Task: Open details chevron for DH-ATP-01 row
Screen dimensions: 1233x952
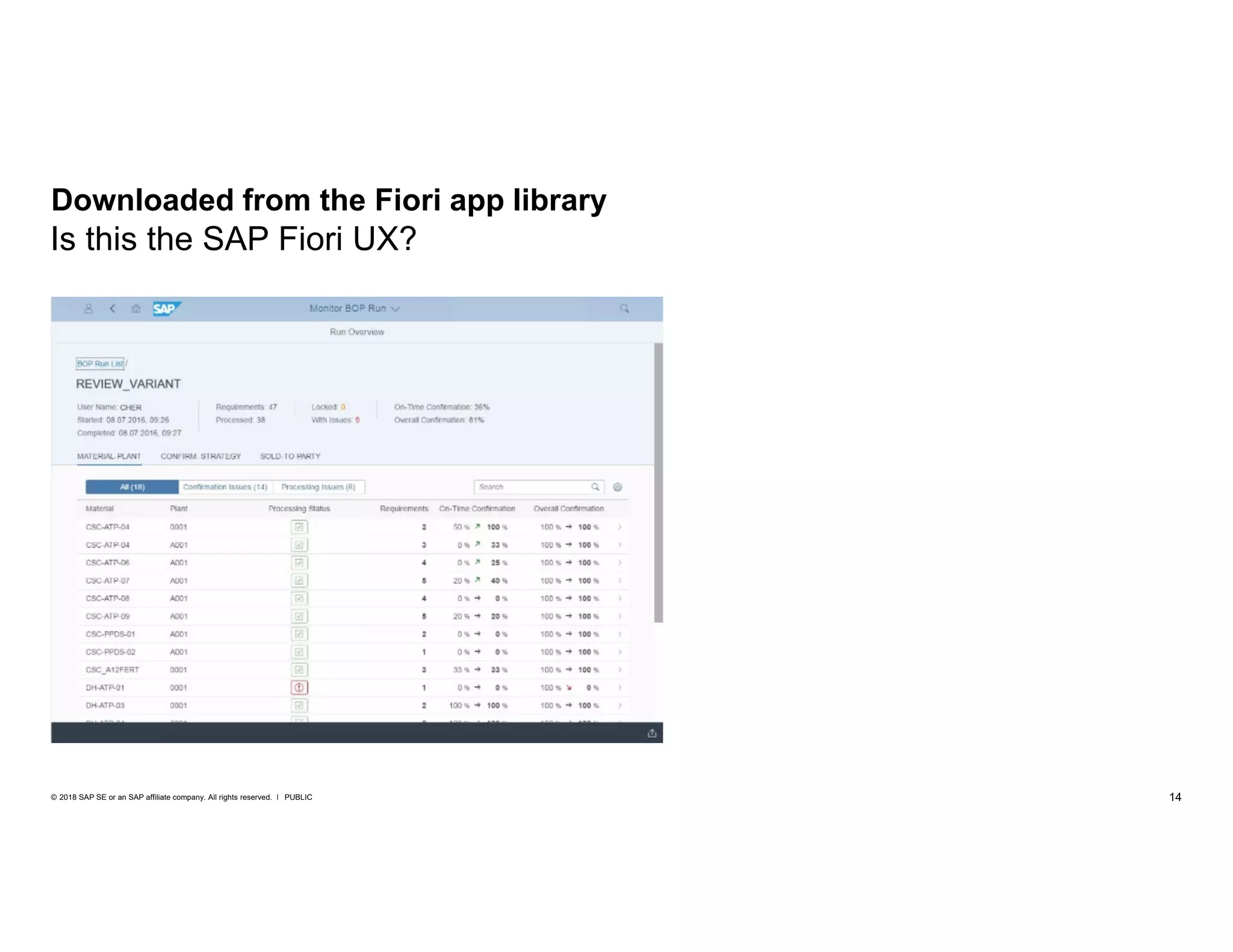Action: pyautogui.click(x=620, y=687)
